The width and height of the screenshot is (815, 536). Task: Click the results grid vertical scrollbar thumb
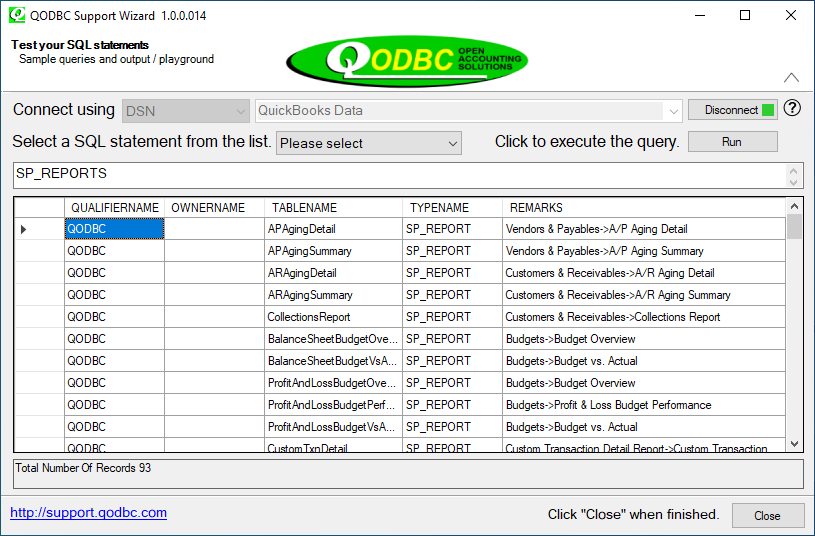[794, 227]
